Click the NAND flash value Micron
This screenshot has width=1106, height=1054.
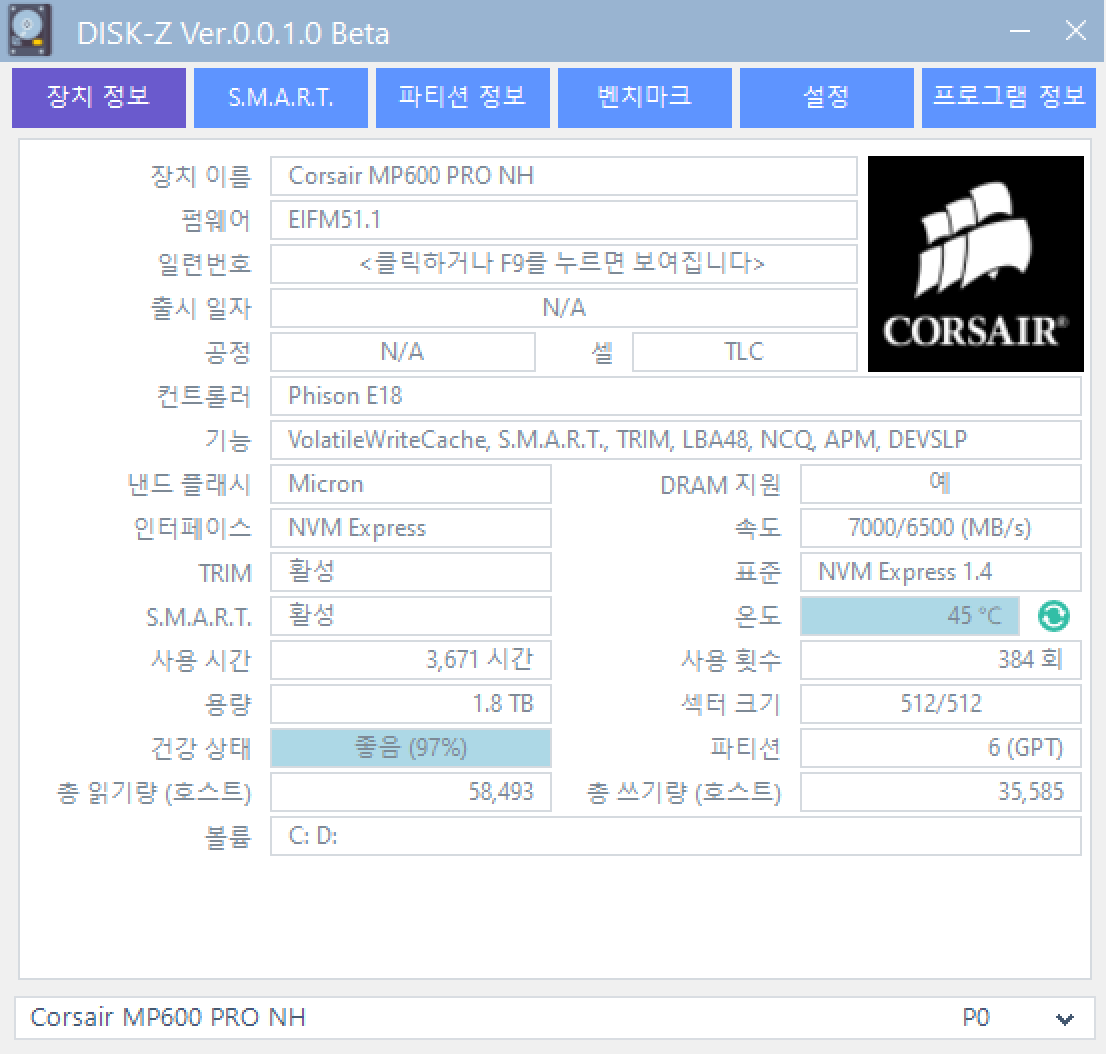point(411,484)
